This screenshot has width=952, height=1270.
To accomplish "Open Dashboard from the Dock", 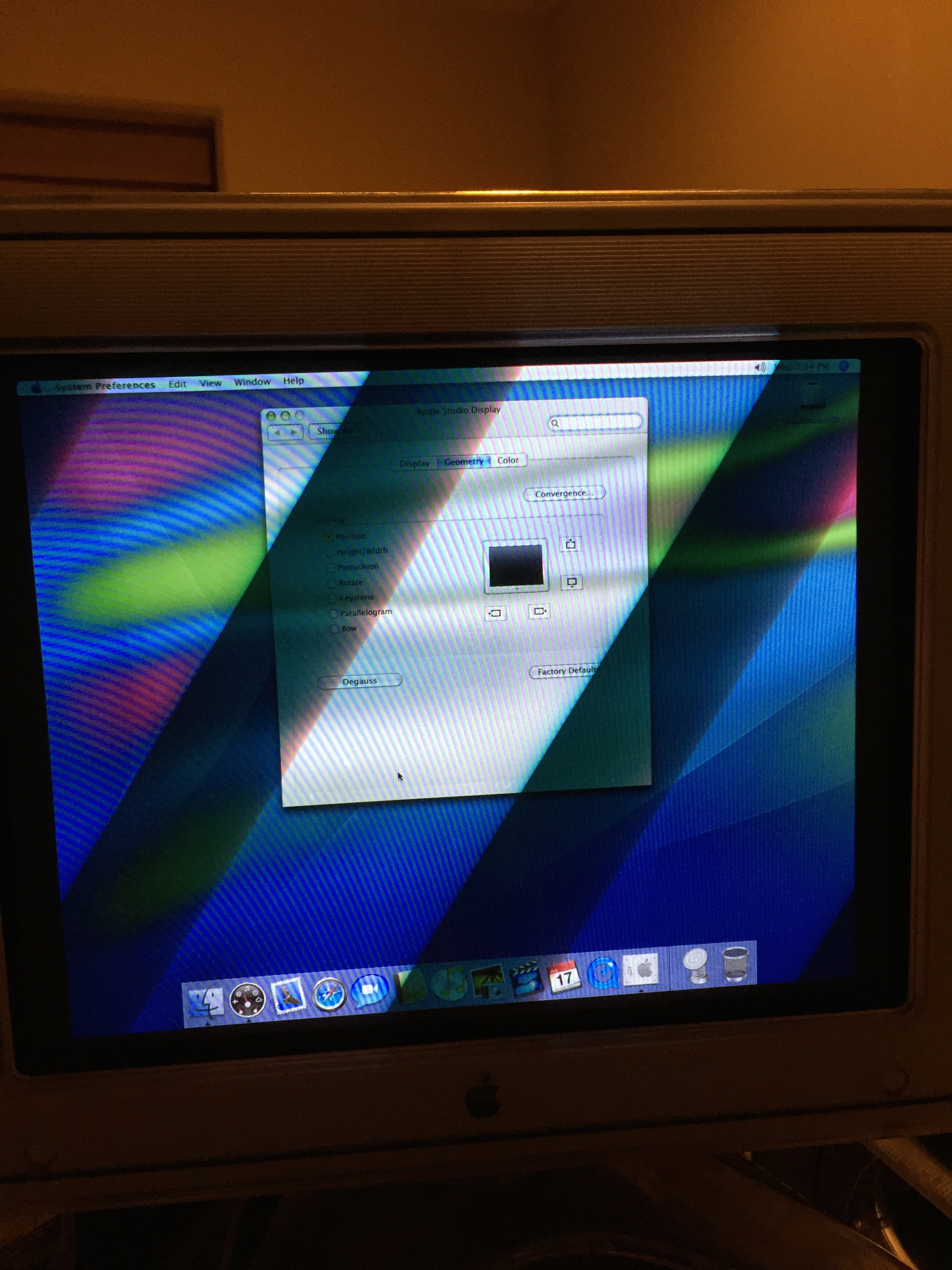I will tap(247, 1000).
